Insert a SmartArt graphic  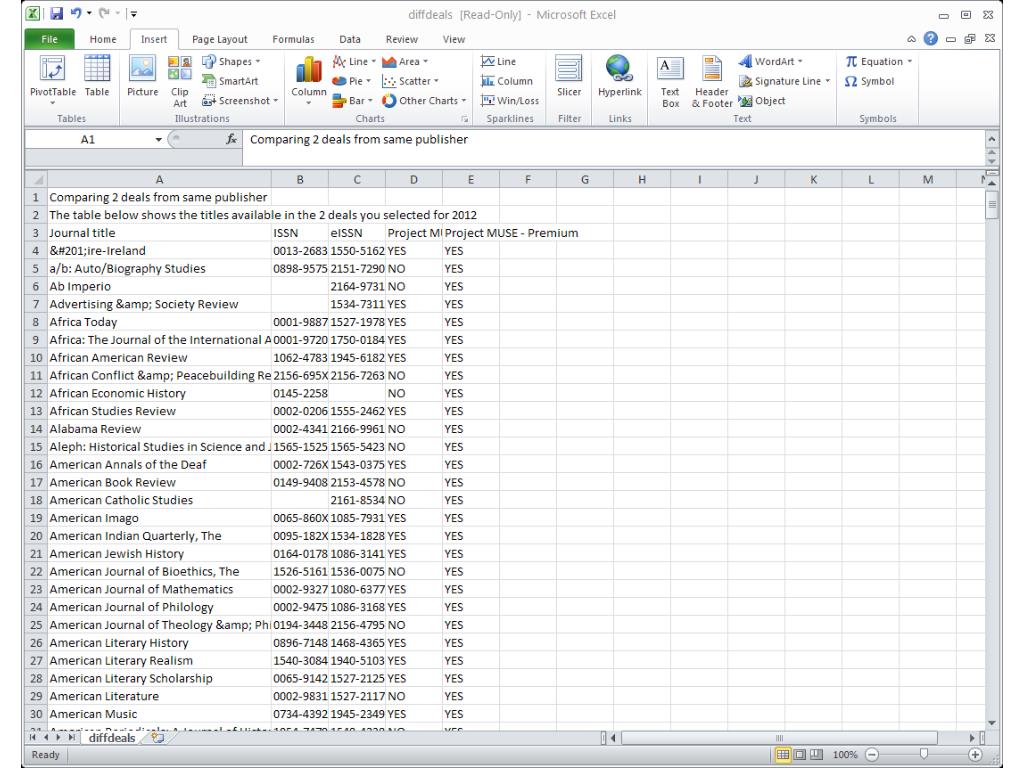pyautogui.click(x=231, y=81)
